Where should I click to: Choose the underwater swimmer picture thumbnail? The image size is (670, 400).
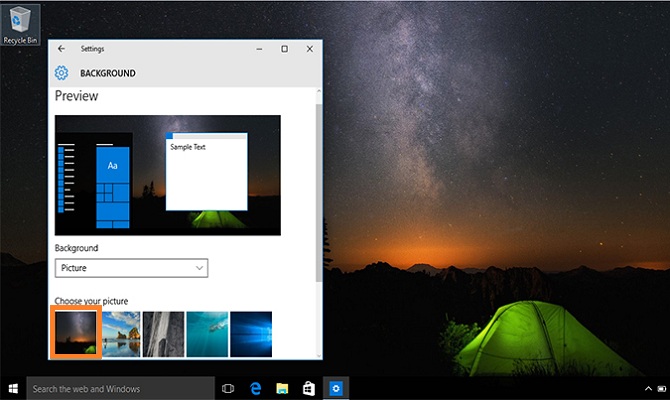[x=207, y=334]
